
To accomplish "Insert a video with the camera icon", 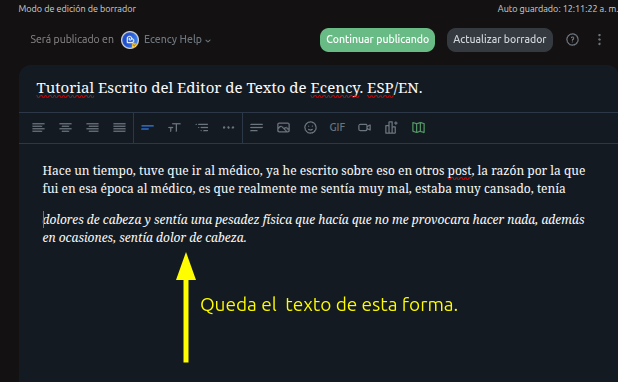I will coord(365,128).
